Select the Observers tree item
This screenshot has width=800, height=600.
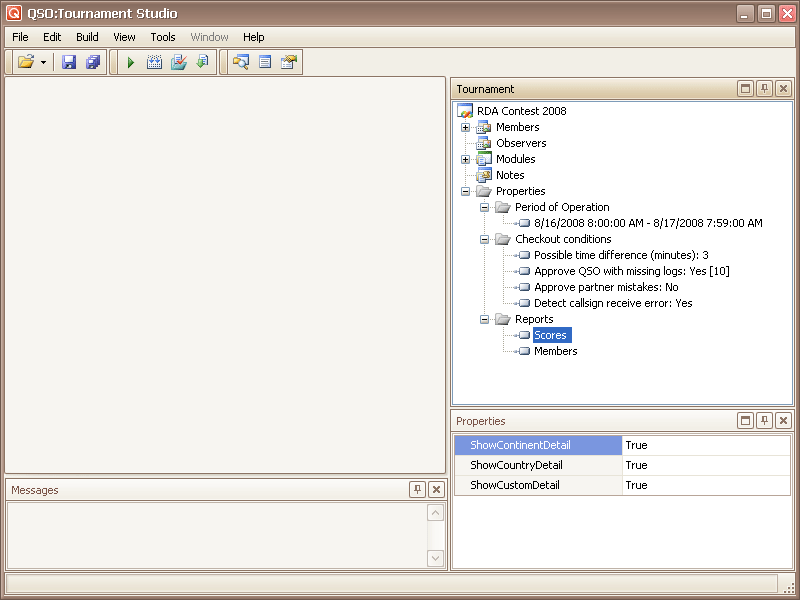(521, 143)
